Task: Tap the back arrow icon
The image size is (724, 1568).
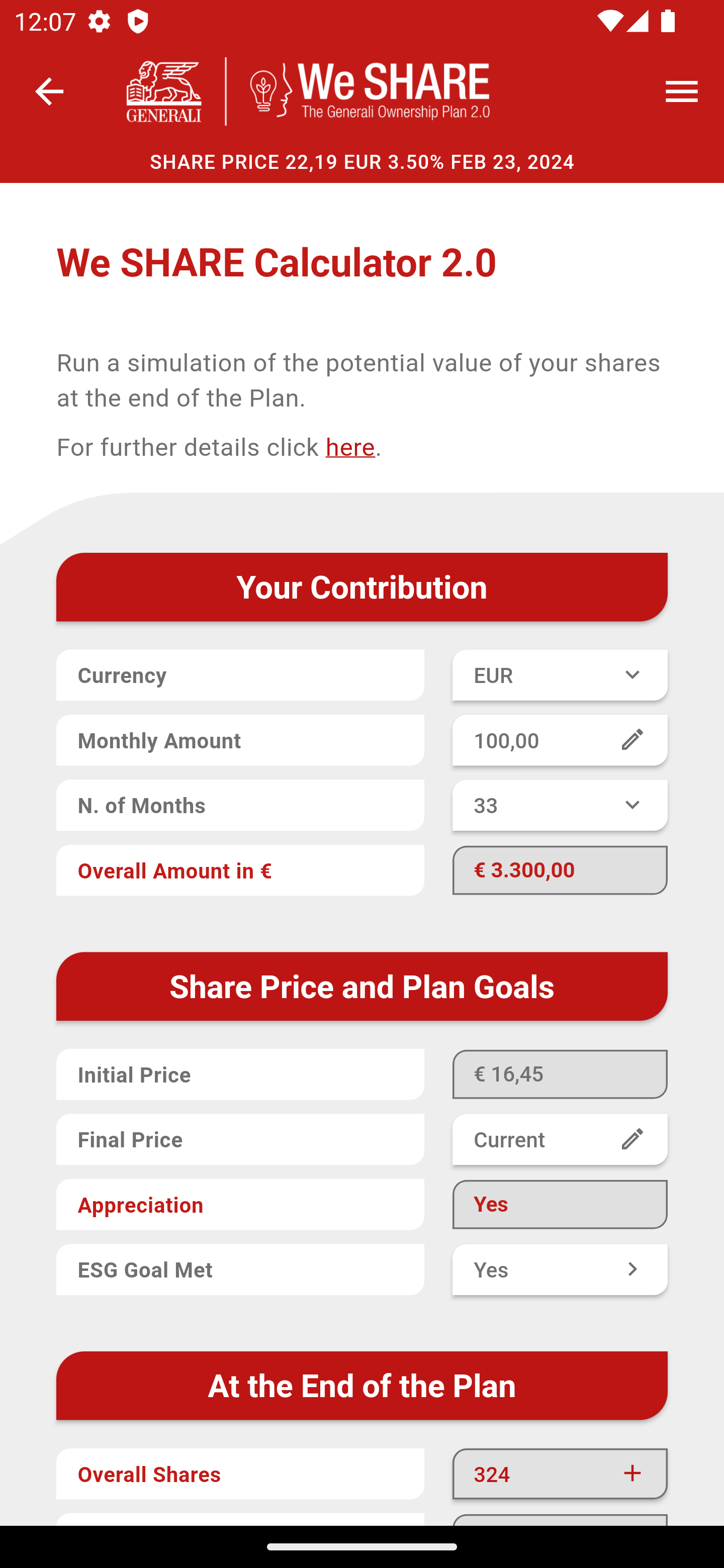Action: (x=49, y=91)
